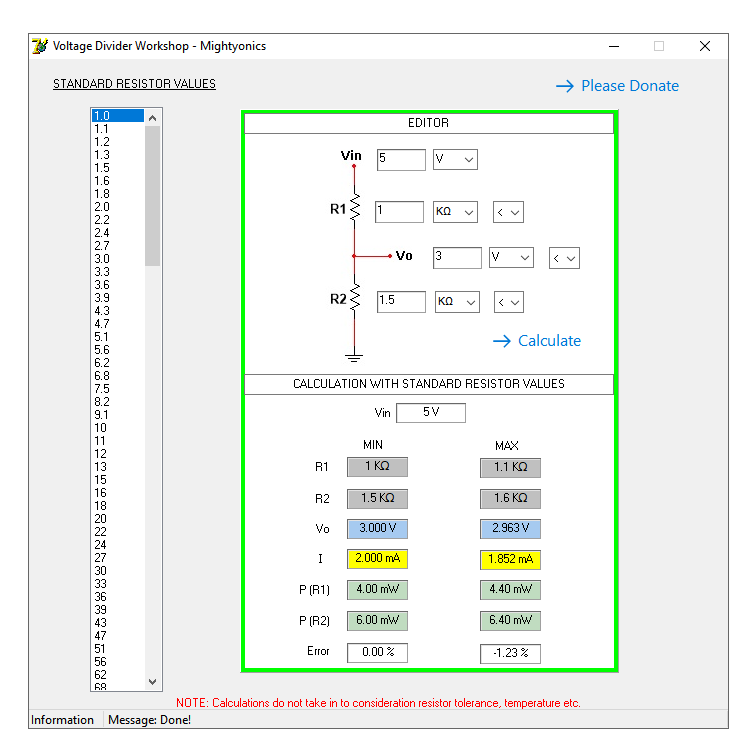Image resolution: width=756 pixels, height=748 pixels.
Task: Click the Vin voltage input field
Action: click(x=401, y=160)
